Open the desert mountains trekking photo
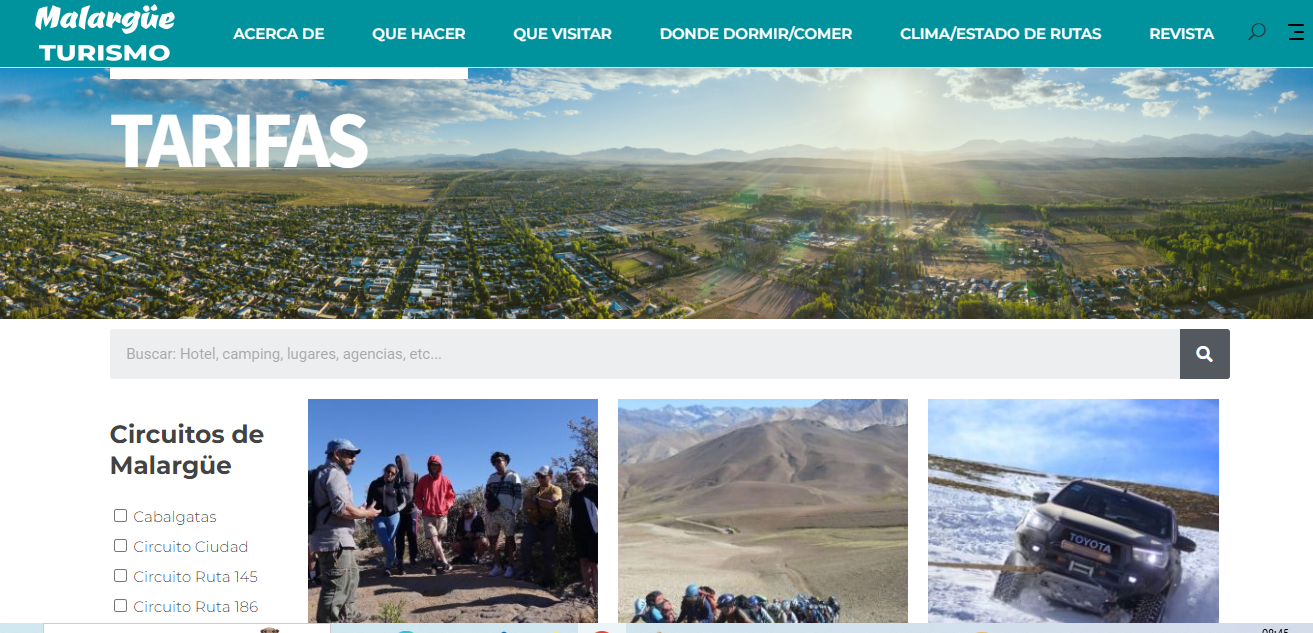 pyautogui.click(x=763, y=511)
